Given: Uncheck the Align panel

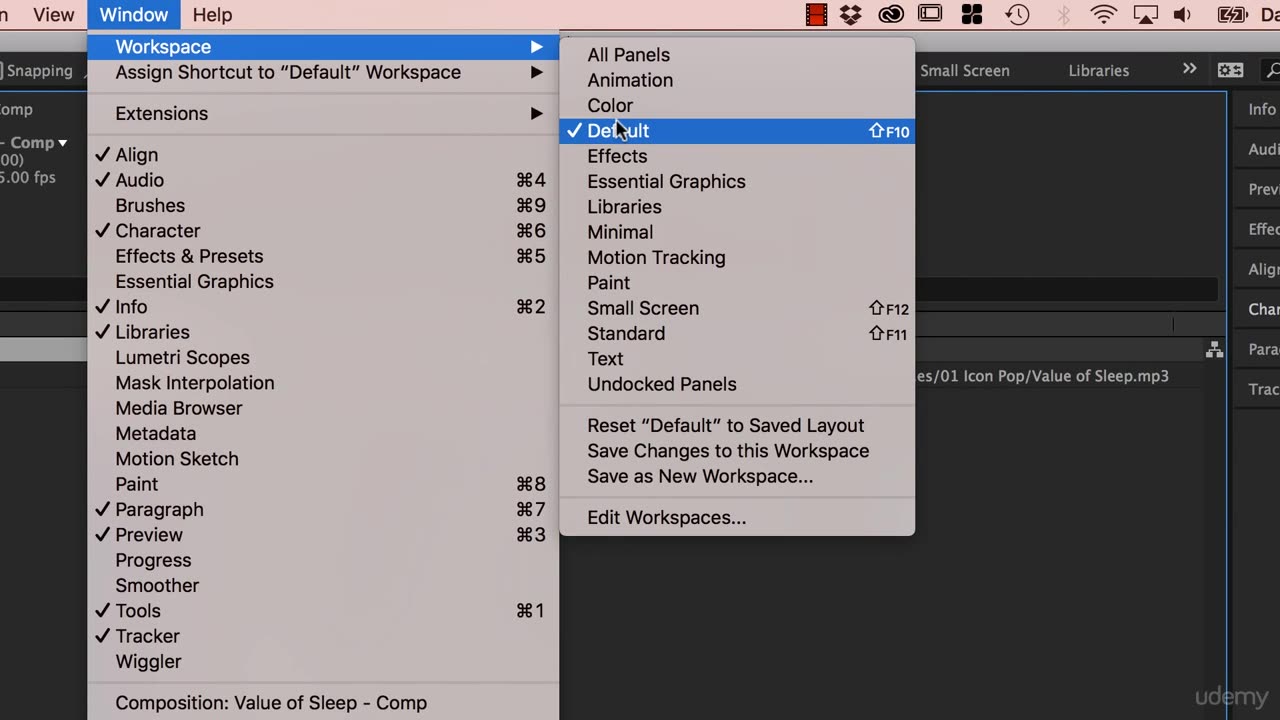Looking at the screenshot, I should click(323, 155).
